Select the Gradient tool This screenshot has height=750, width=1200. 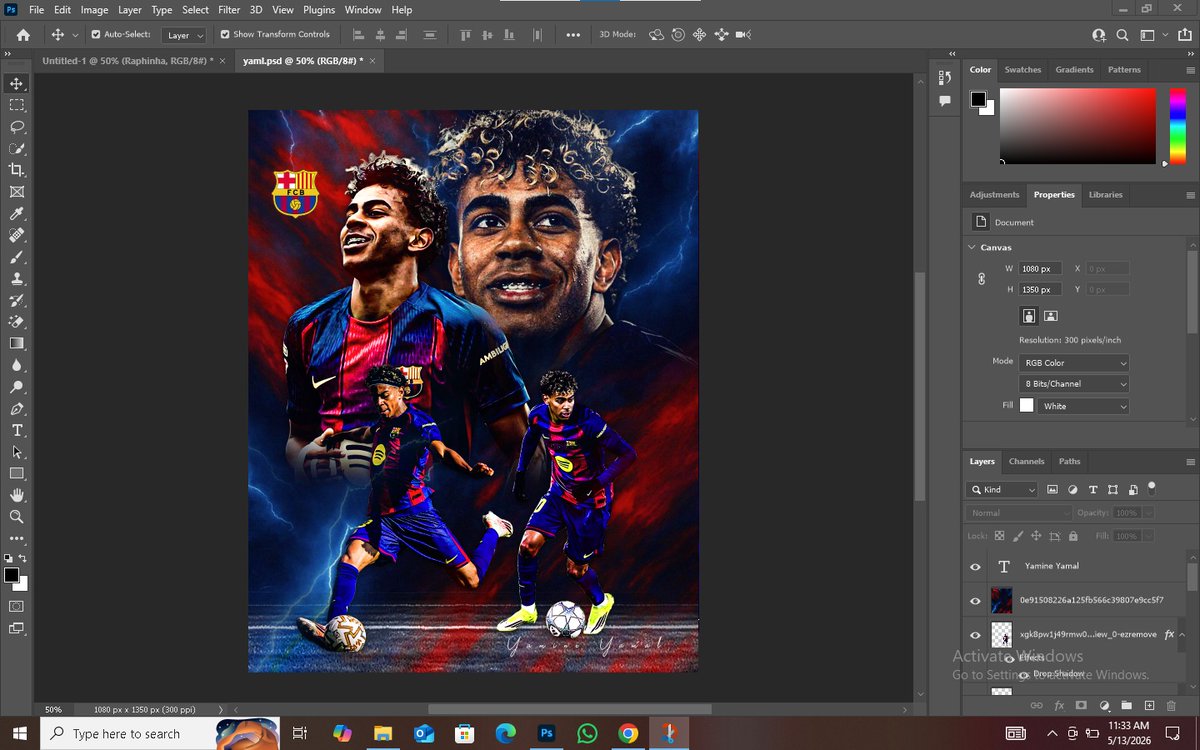click(16, 343)
